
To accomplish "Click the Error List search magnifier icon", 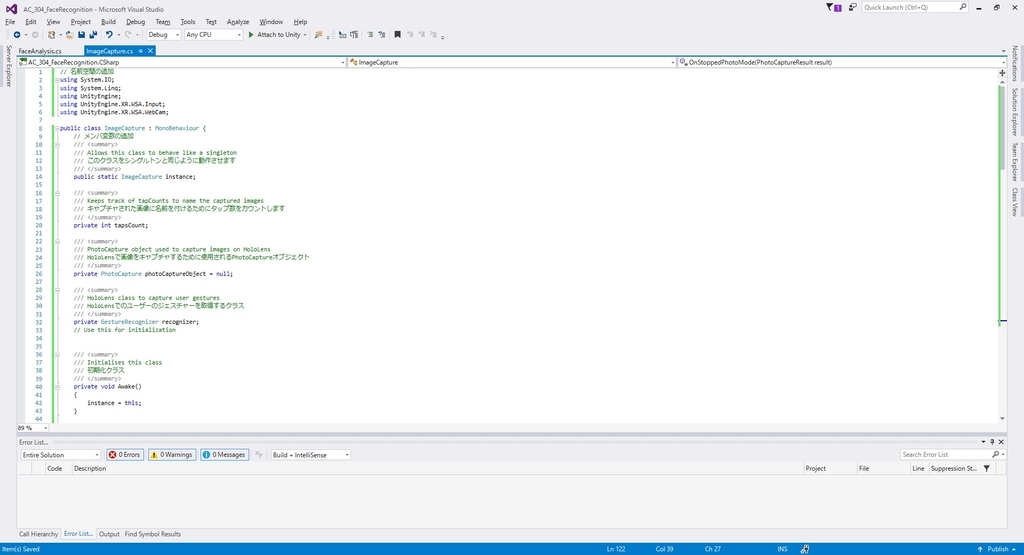I will pyautogui.click(x=995, y=454).
